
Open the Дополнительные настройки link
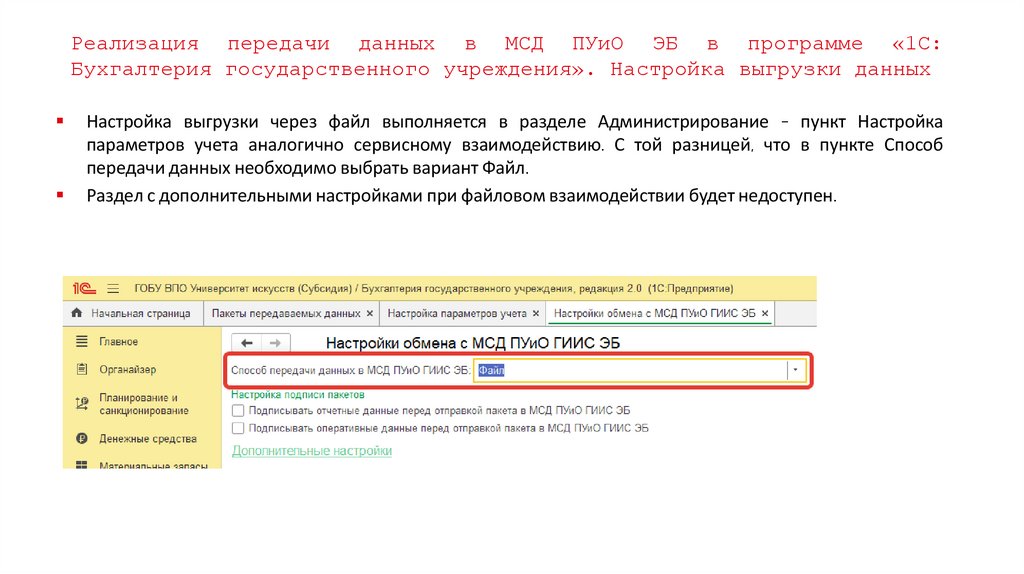[312, 451]
